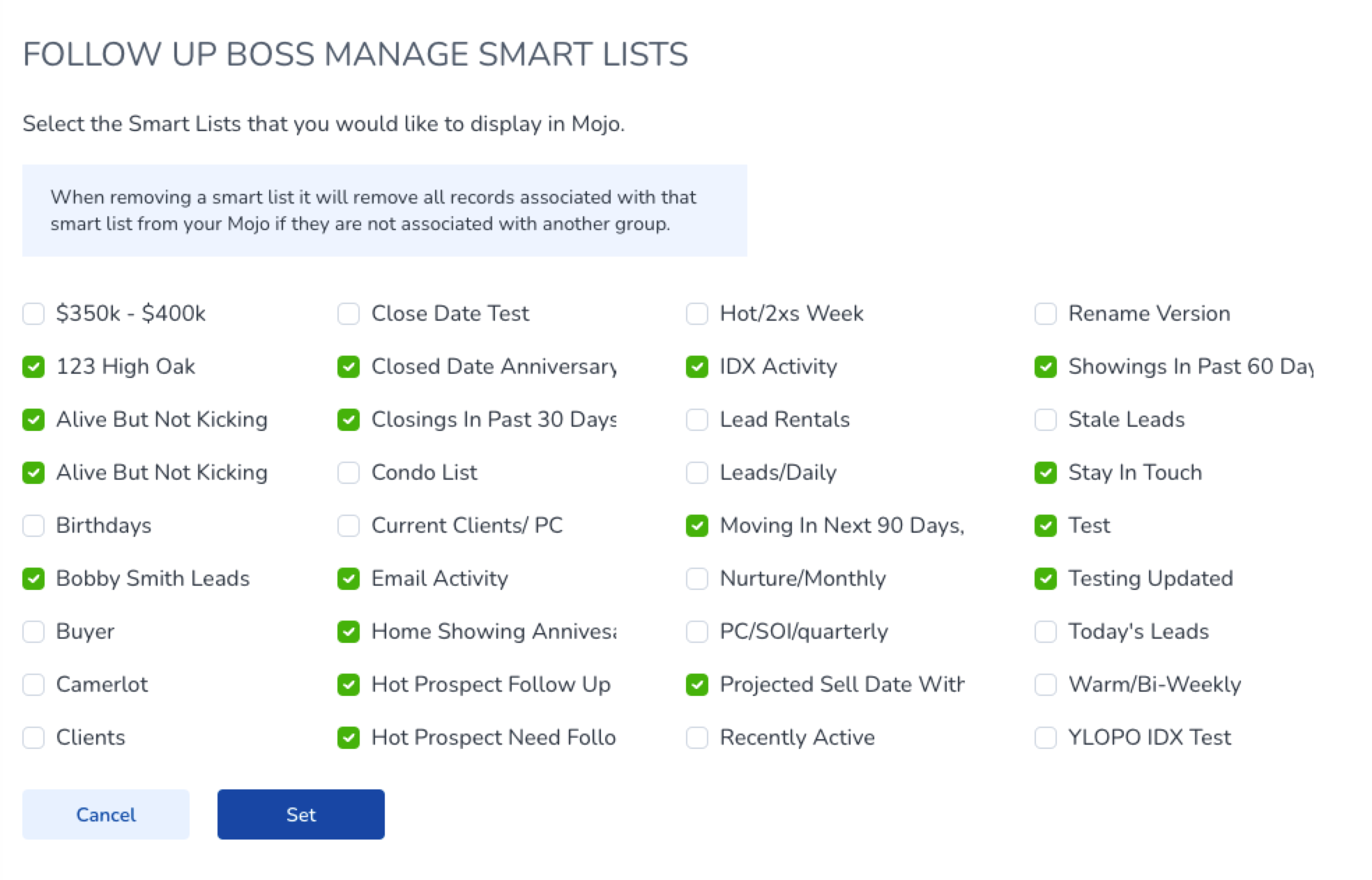Disable Hot Prospect Need Follow checkbox
Image resolution: width=1372 pixels, height=880 pixels.
point(349,738)
